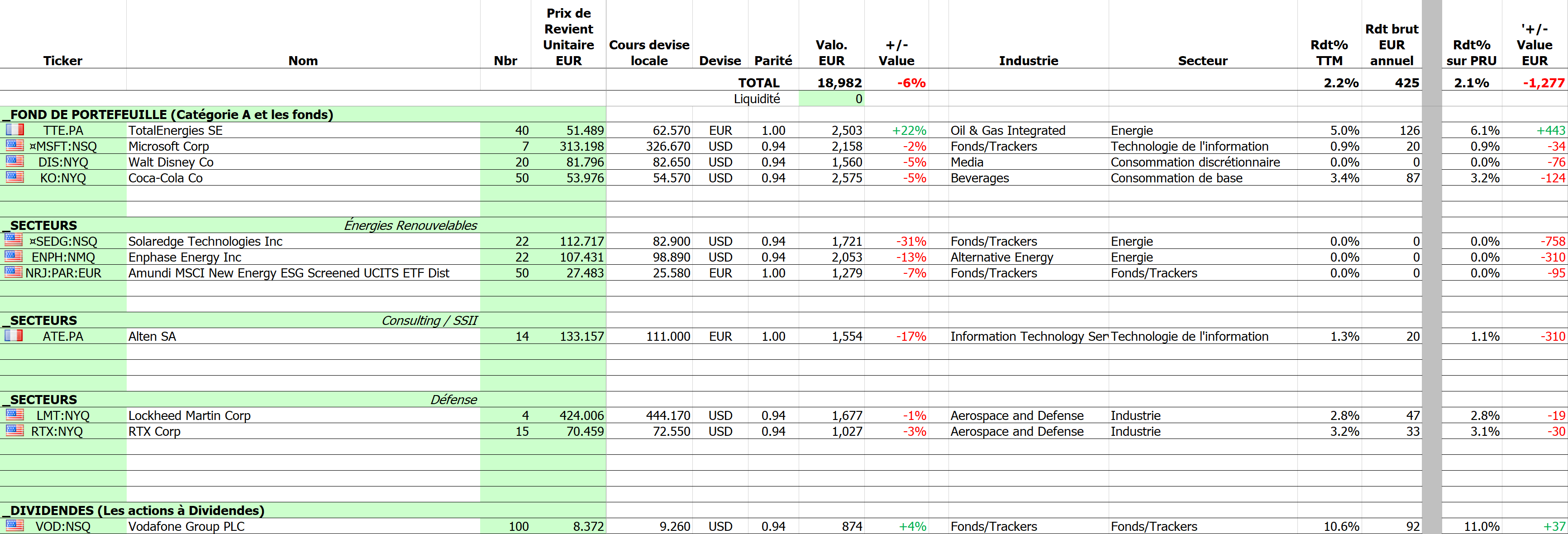
Task: Select the Prix de Revient Unitaire EUR header
Action: coord(568,37)
